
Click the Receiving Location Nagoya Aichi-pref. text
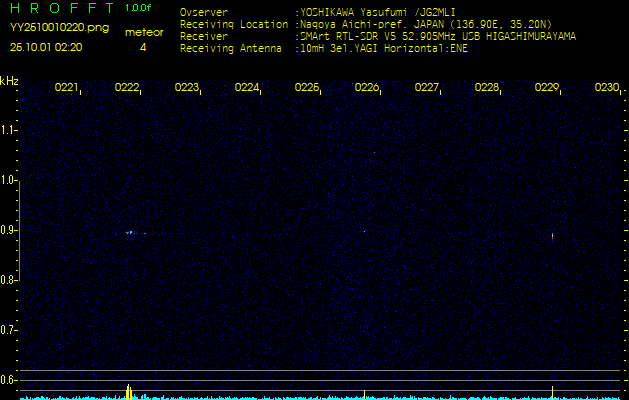click(426, 24)
